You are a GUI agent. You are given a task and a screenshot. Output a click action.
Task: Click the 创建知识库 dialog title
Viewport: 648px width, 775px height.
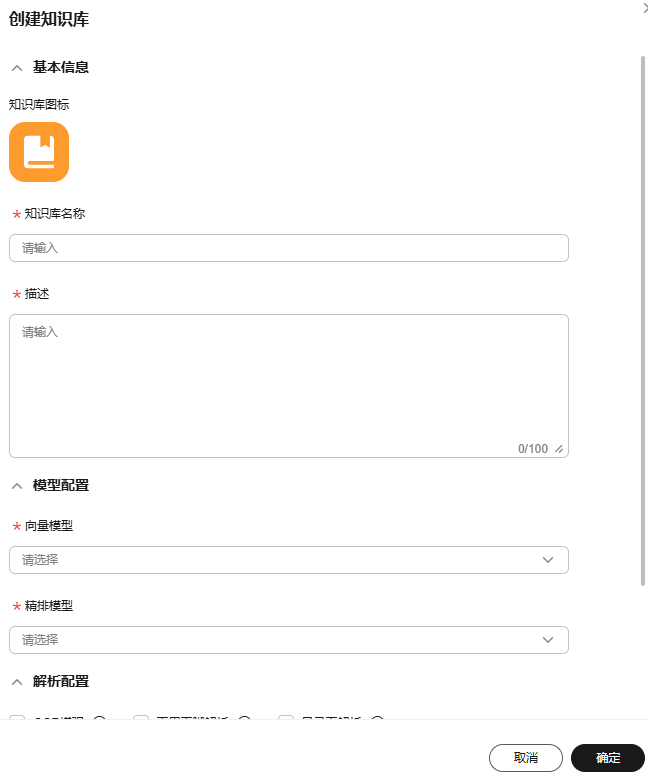[x=49, y=19]
